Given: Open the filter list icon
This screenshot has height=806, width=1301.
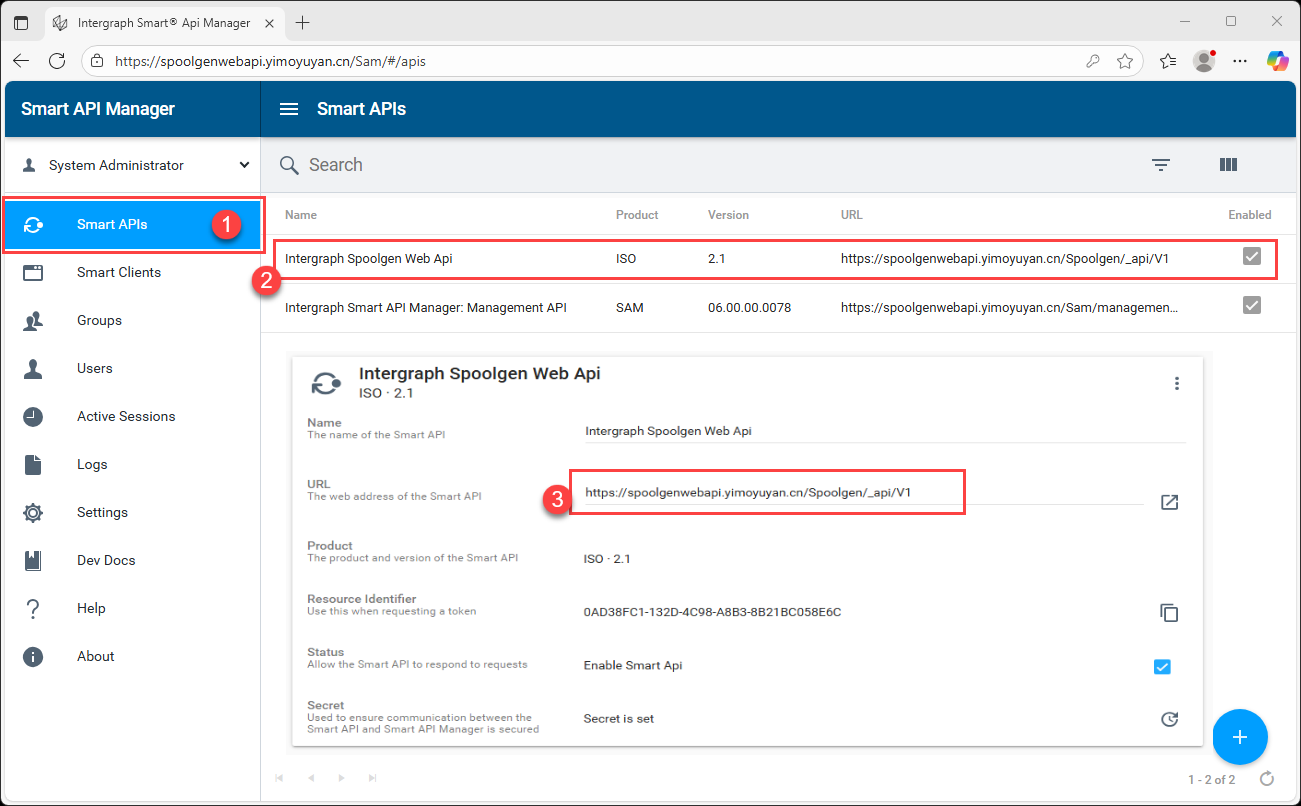Looking at the screenshot, I should (1160, 165).
